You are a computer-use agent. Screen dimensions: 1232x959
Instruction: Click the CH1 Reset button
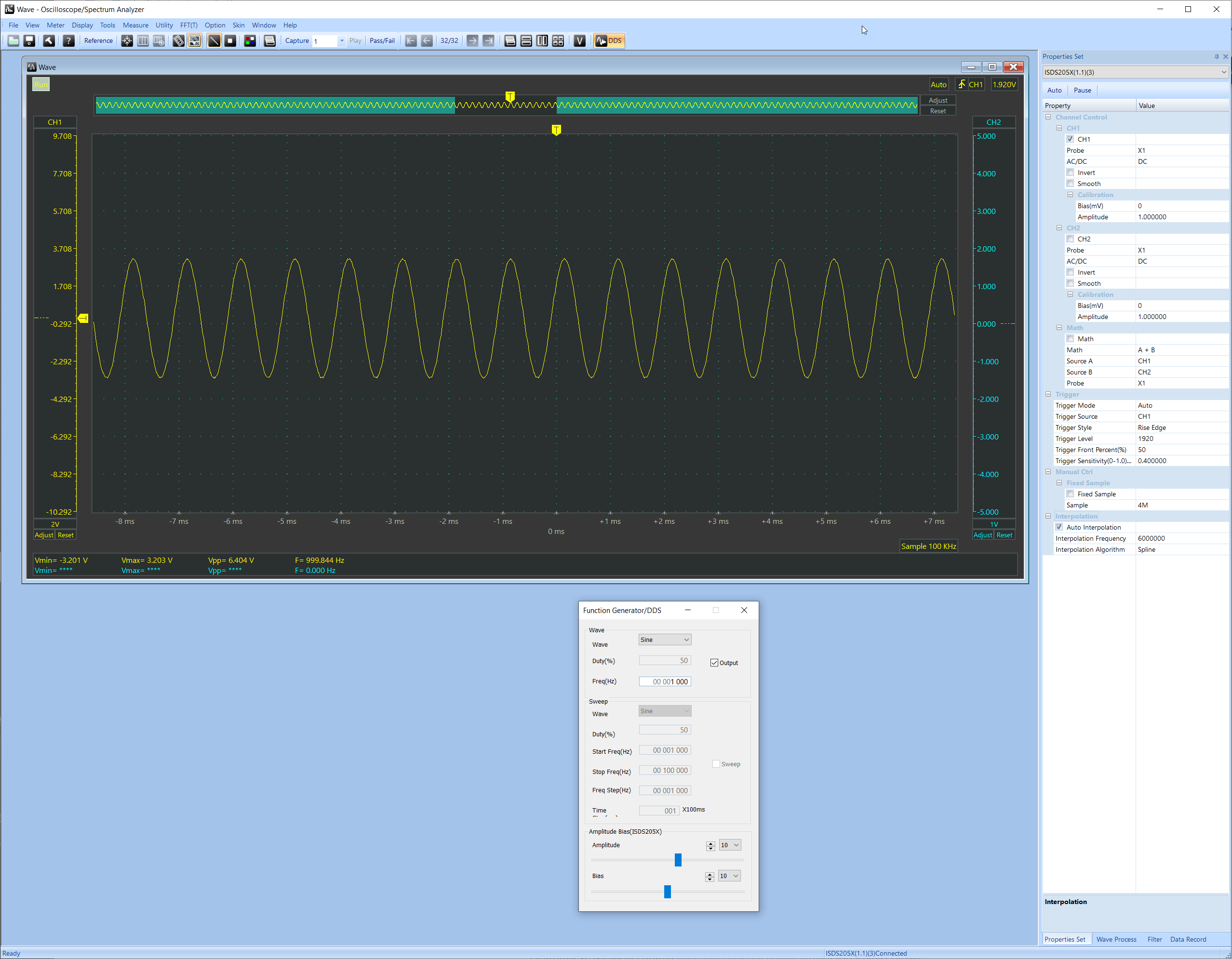click(x=66, y=535)
